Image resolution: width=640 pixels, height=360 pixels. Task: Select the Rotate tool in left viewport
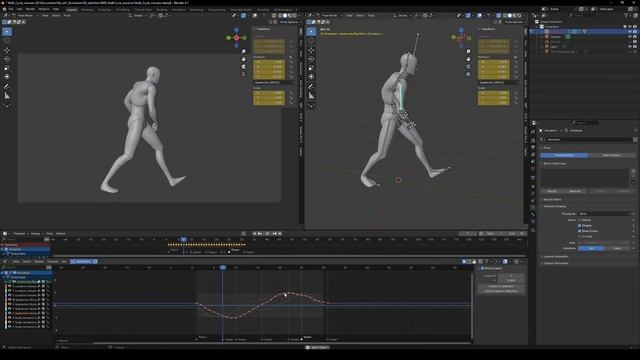point(7,59)
